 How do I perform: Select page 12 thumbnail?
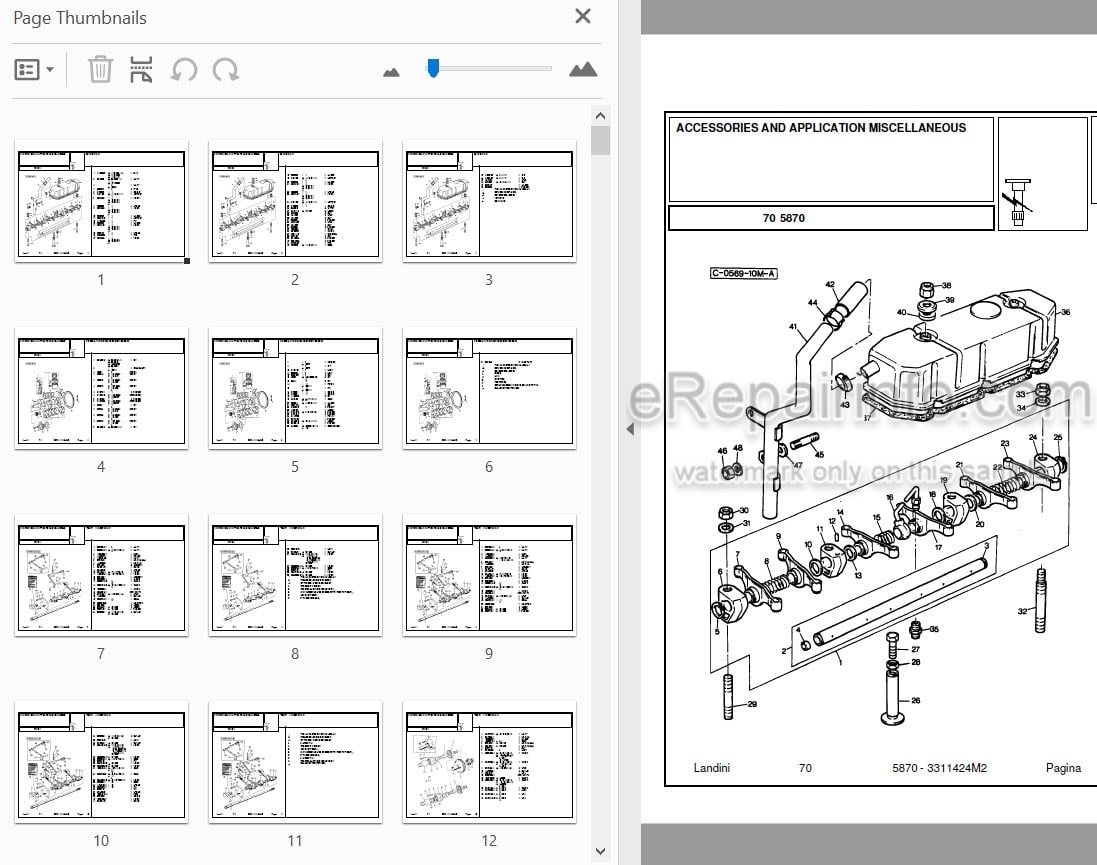click(489, 761)
